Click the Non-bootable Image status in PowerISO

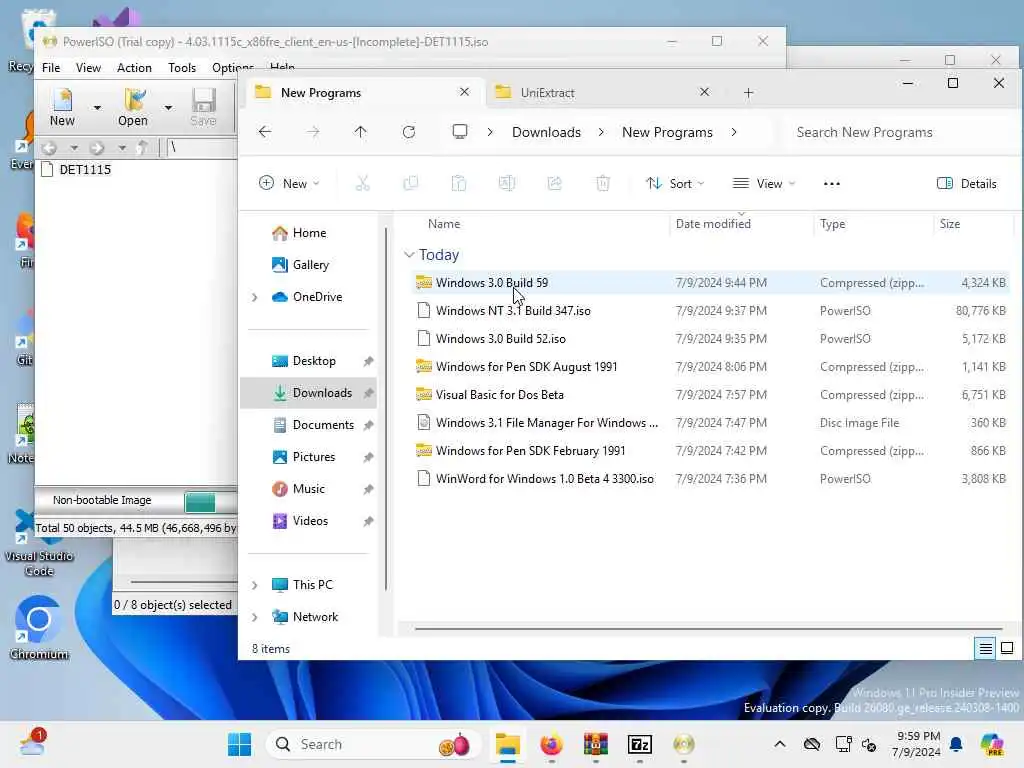tap(102, 500)
